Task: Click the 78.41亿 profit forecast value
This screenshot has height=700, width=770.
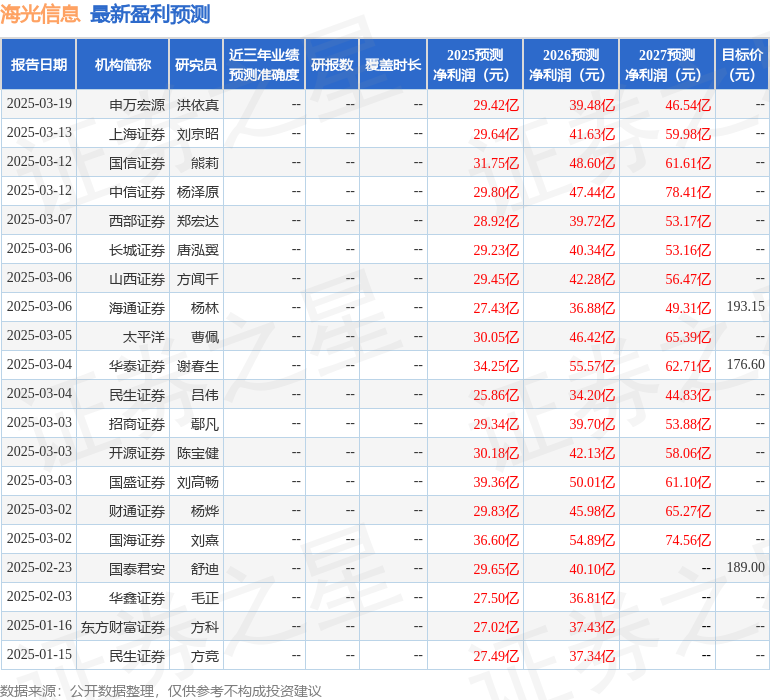Action: [687, 192]
